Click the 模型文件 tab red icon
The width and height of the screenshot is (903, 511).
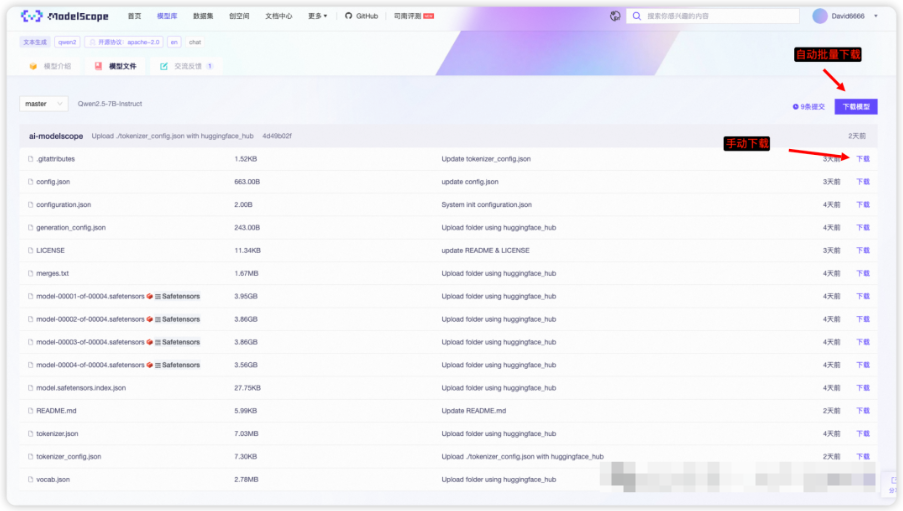click(98, 66)
